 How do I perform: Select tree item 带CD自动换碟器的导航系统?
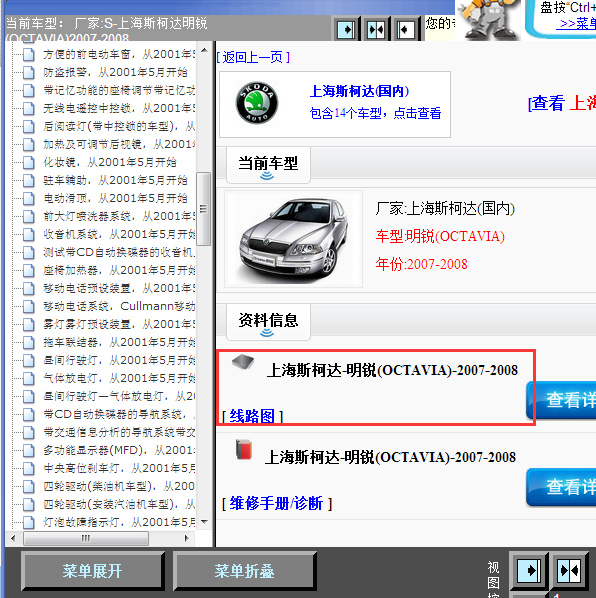coord(119,414)
